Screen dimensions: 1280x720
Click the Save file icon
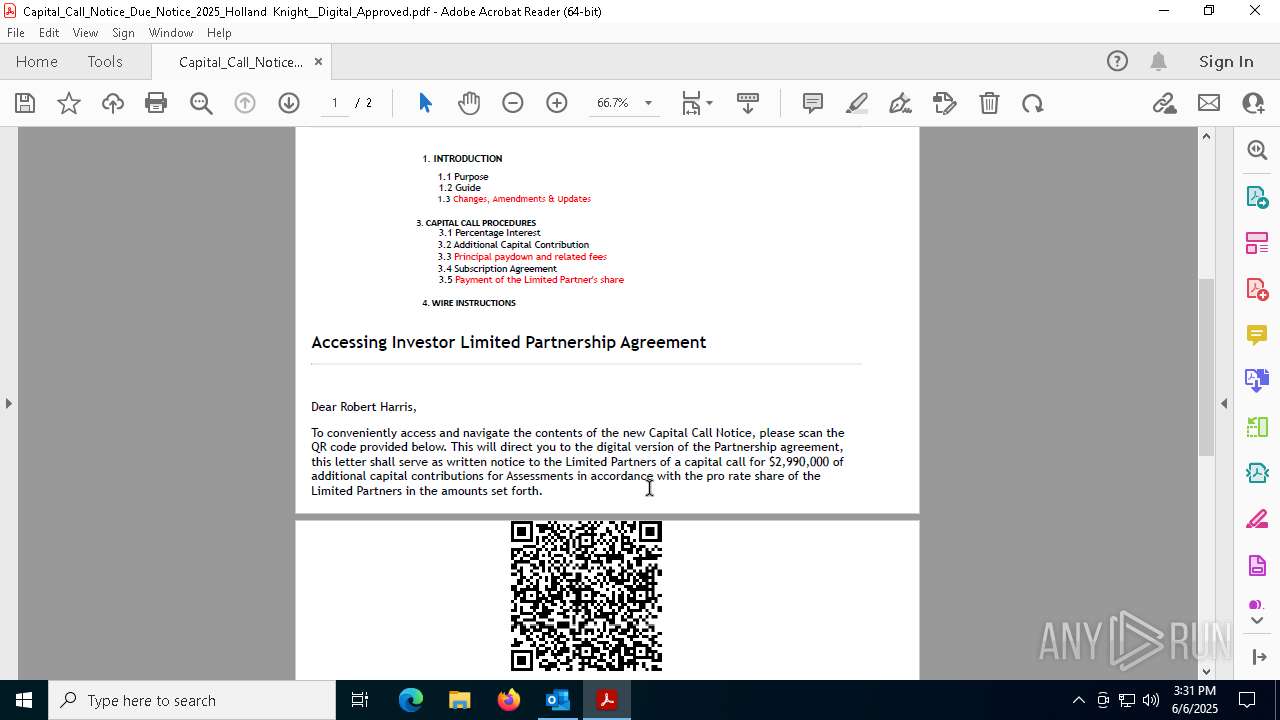pyautogui.click(x=25, y=103)
